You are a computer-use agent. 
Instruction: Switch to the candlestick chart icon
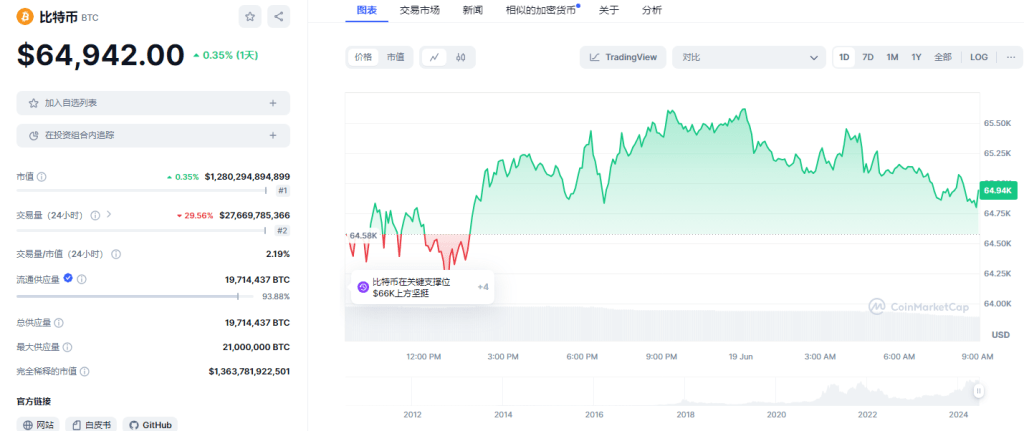click(x=461, y=57)
